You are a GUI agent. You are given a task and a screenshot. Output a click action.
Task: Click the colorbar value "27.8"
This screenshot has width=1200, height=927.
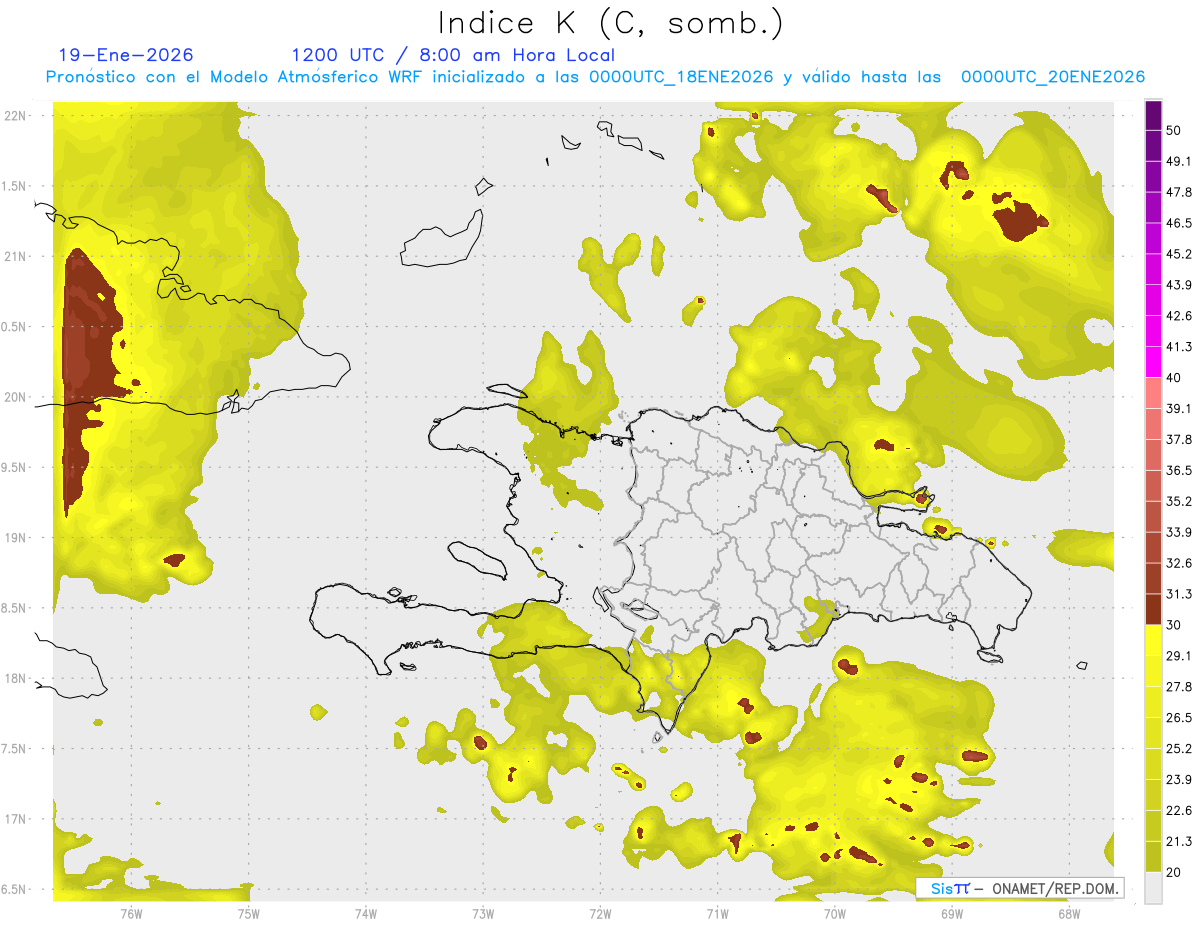point(1179,686)
